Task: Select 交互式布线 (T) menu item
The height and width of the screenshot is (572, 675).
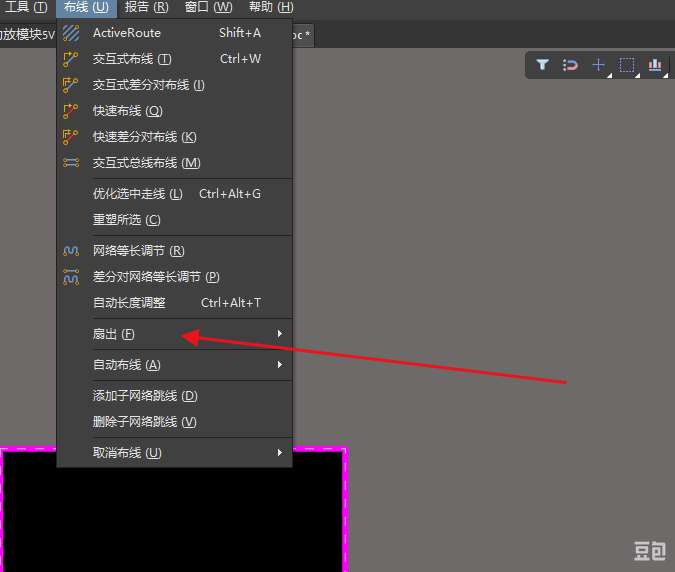Action: coord(175,59)
